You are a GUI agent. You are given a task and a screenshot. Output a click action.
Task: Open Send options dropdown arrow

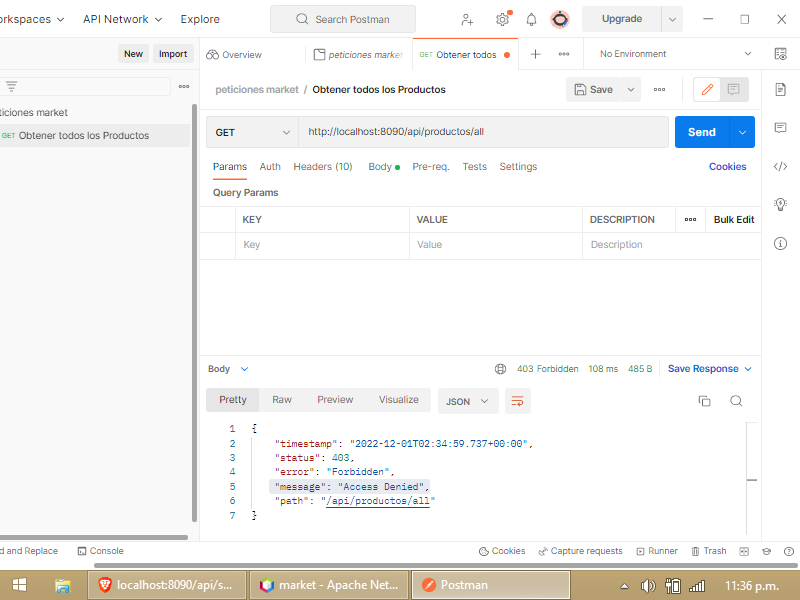click(742, 132)
